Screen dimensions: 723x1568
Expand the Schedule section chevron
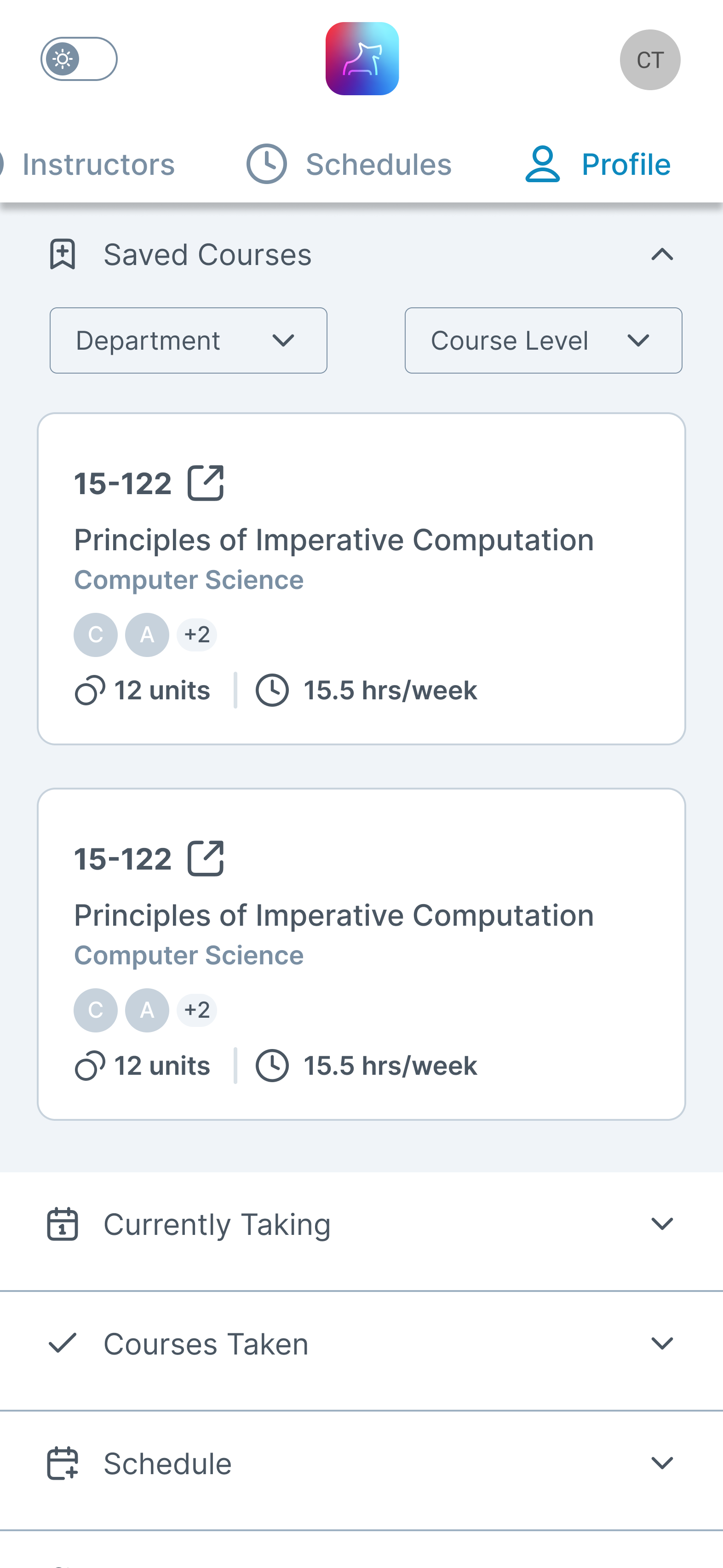(661, 1463)
